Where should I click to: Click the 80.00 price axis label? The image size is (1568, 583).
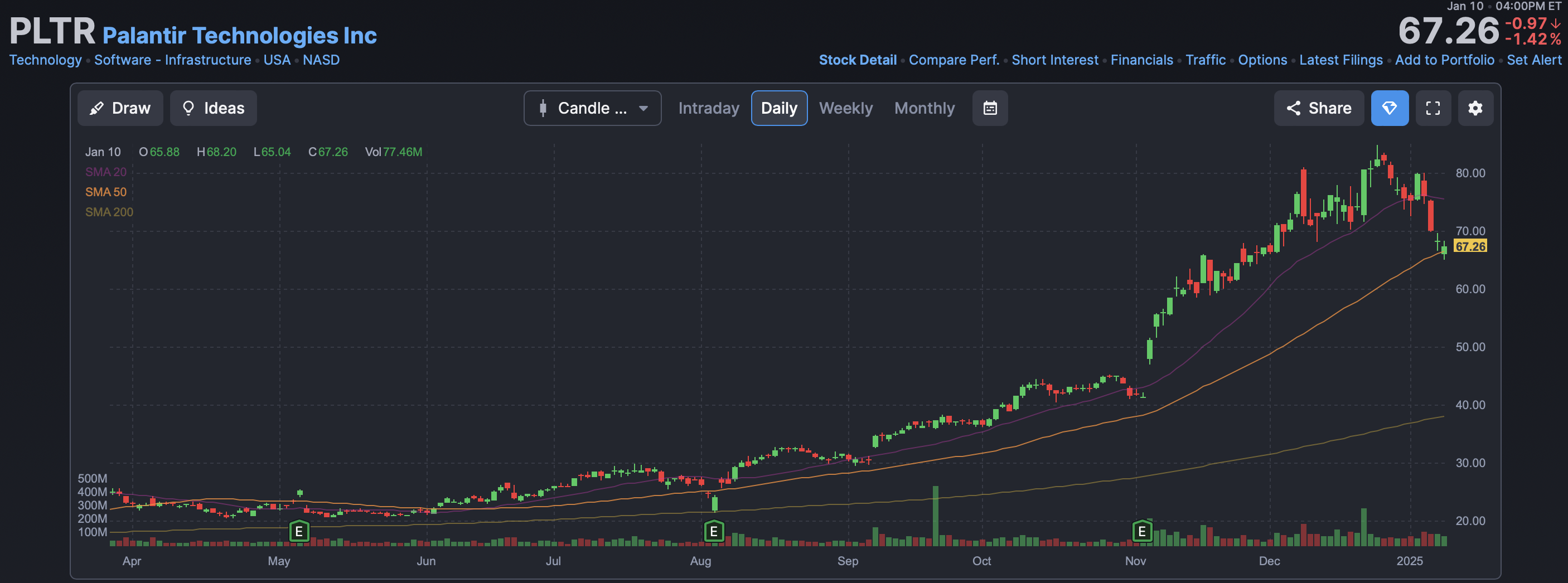click(x=1470, y=173)
